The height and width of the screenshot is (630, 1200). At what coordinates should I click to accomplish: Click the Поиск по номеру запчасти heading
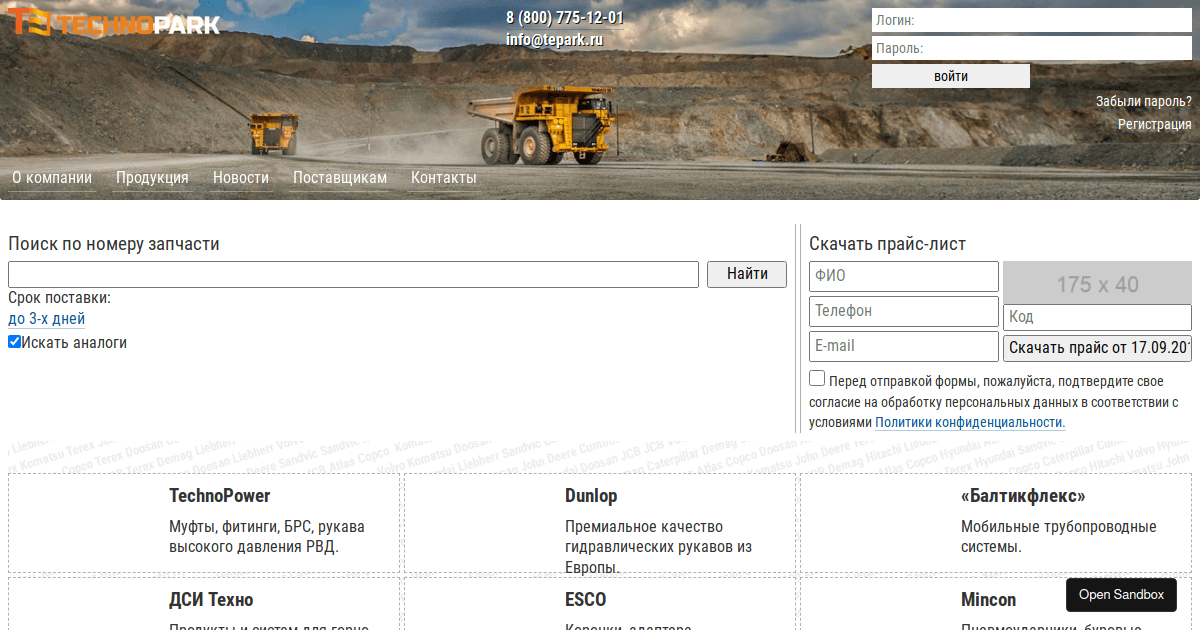pyautogui.click(x=114, y=244)
